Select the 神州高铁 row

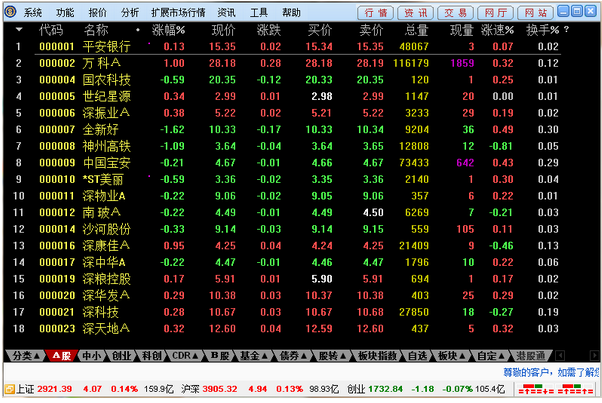[x=286, y=146]
